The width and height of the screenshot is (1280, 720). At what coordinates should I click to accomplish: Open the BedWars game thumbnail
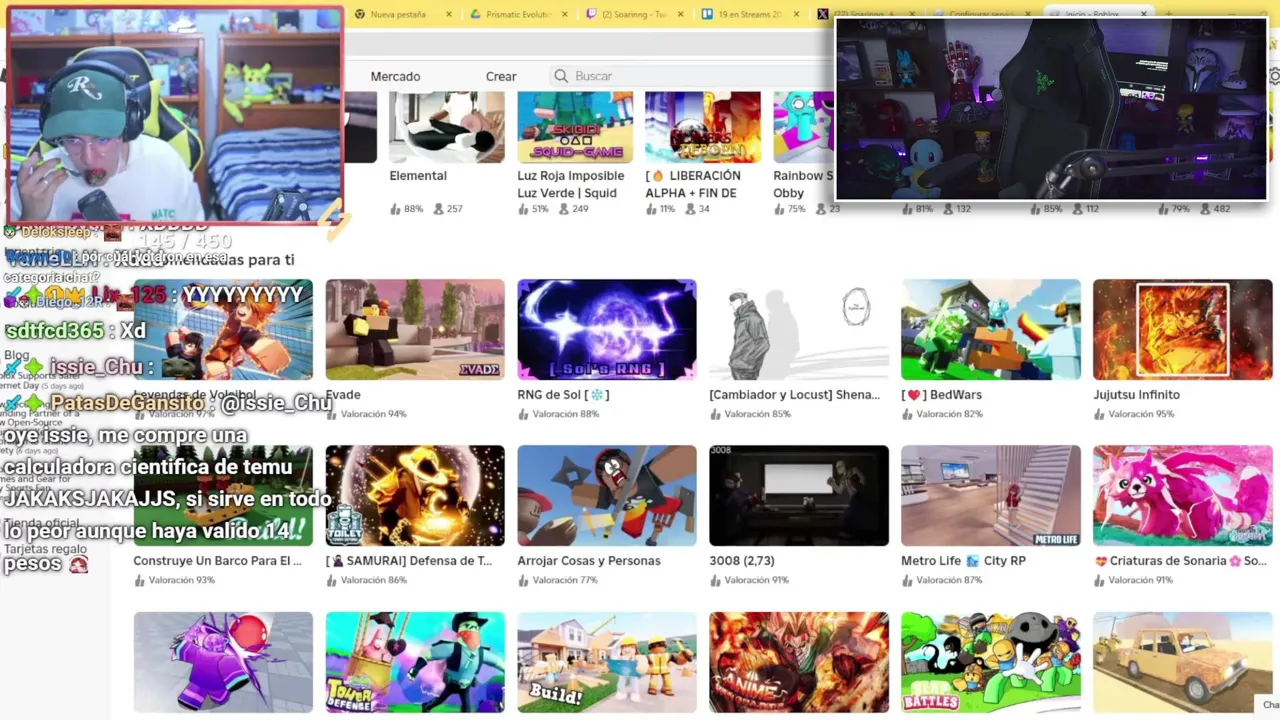991,330
